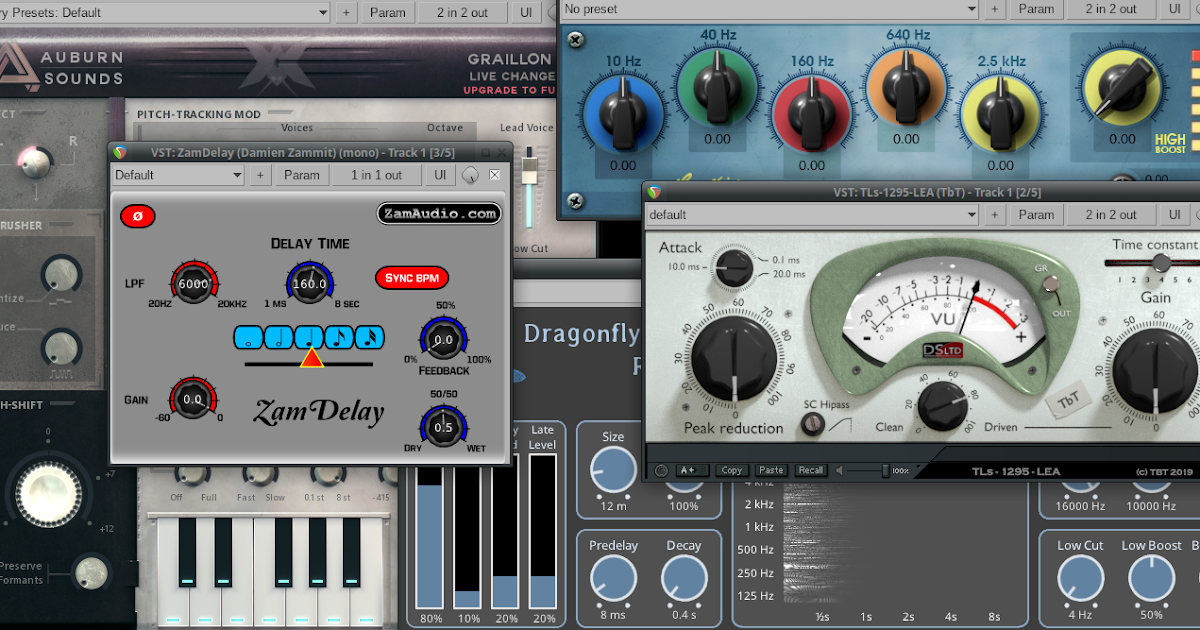Click the Attack knob on the compressor
This screenshot has width=1200, height=630.
click(x=736, y=267)
